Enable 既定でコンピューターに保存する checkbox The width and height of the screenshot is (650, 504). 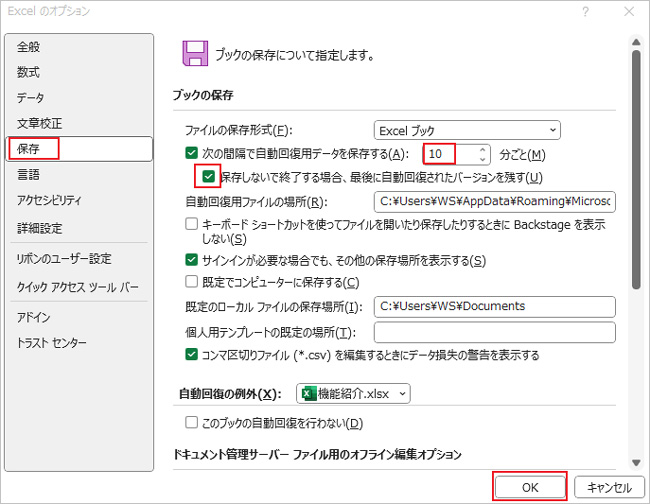pyautogui.click(x=191, y=282)
